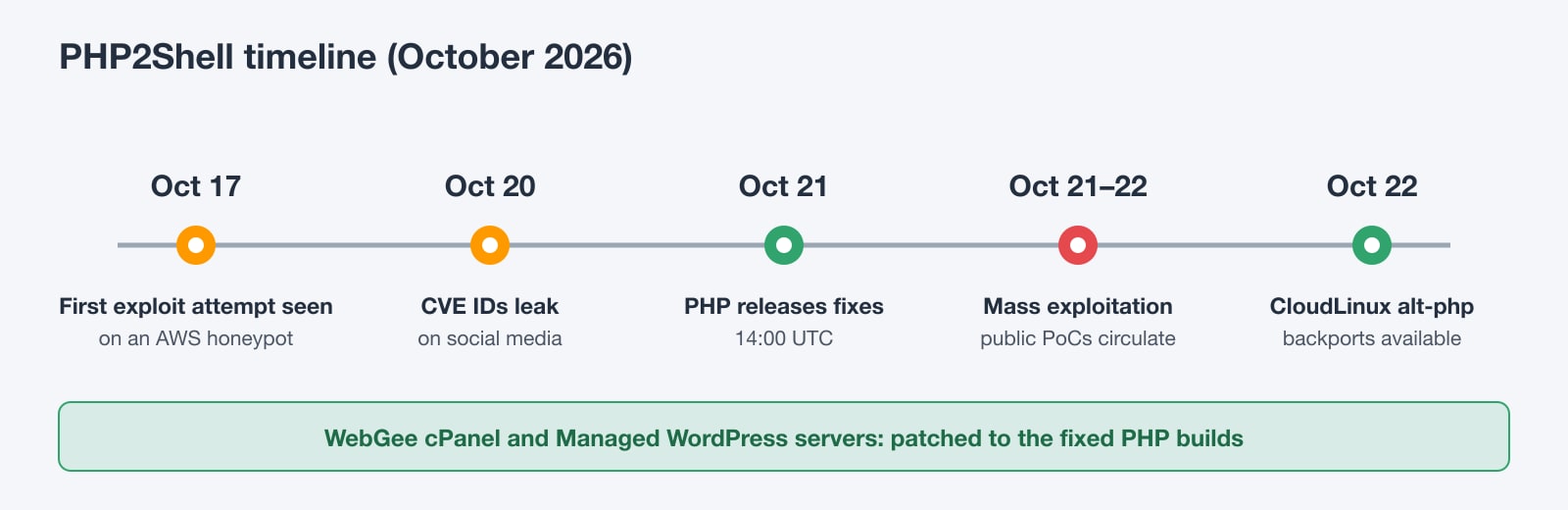Click 'public PoCs circulate' caption

[1078, 338]
